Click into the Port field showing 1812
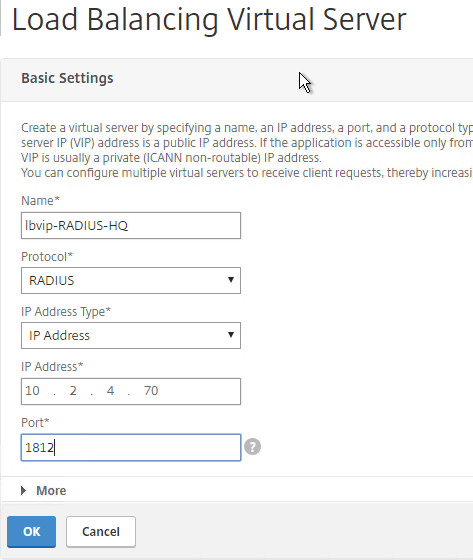The height and width of the screenshot is (560, 473). [131, 447]
